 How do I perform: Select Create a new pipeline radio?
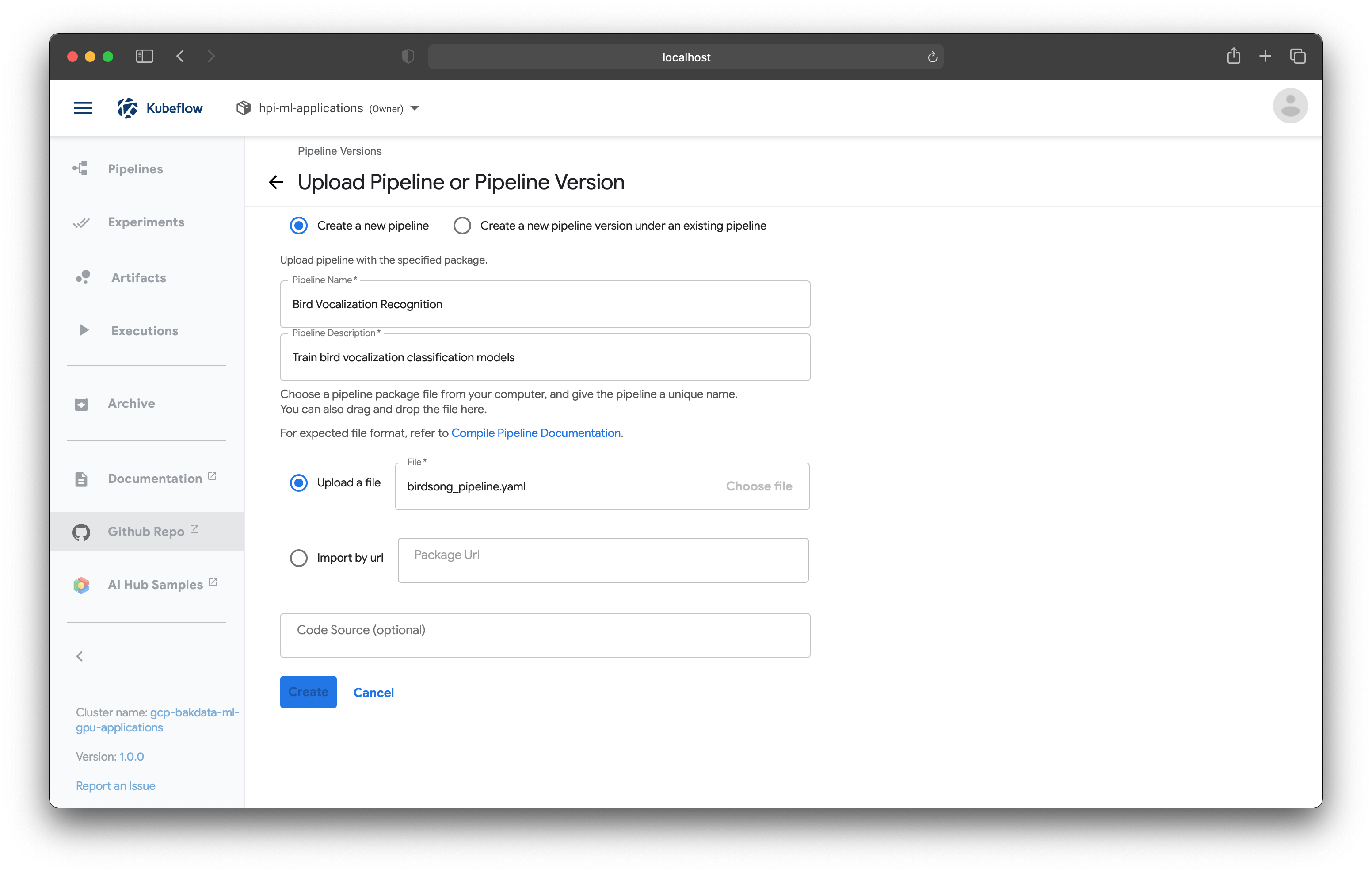click(298, 226)
